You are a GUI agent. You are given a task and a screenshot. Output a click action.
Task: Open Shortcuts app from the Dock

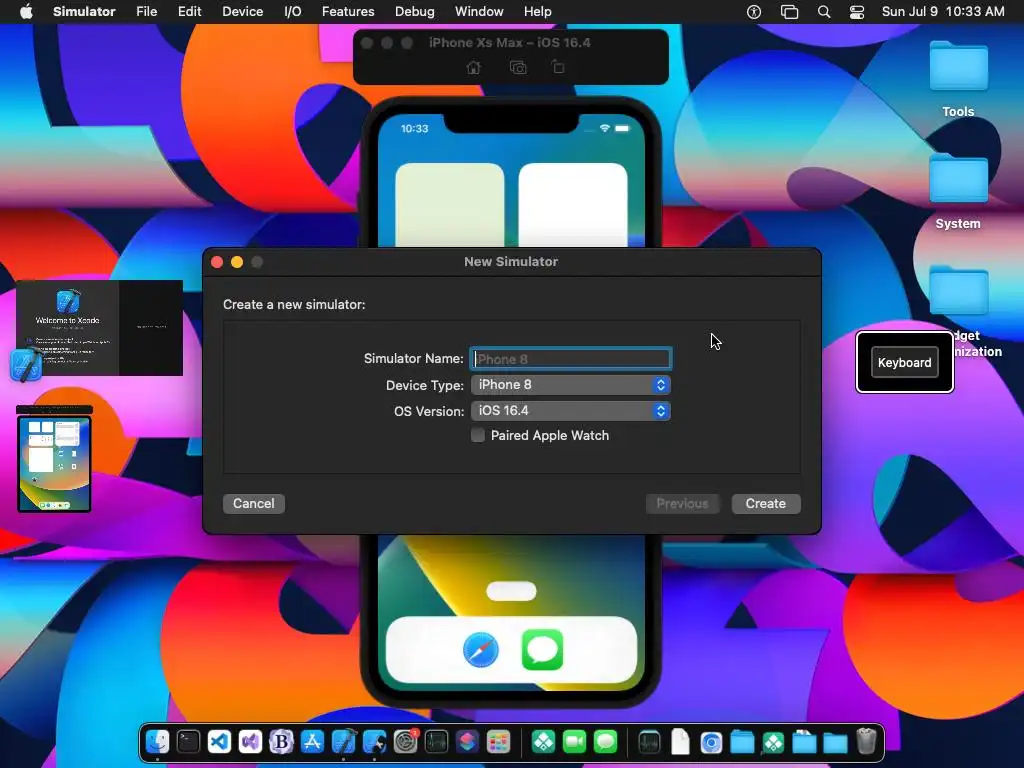point(467,742)
